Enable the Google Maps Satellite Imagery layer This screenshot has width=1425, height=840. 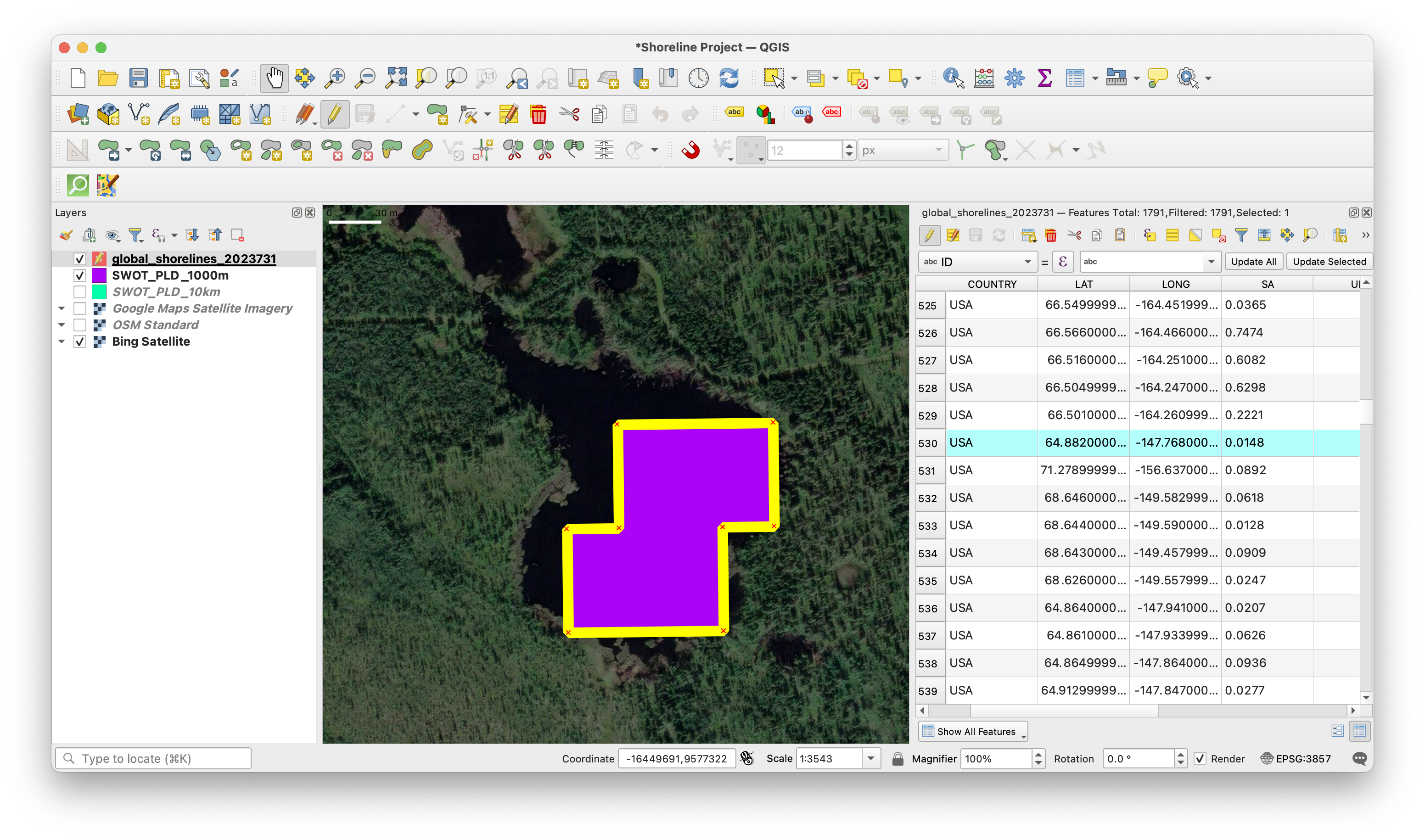(80, 308)
